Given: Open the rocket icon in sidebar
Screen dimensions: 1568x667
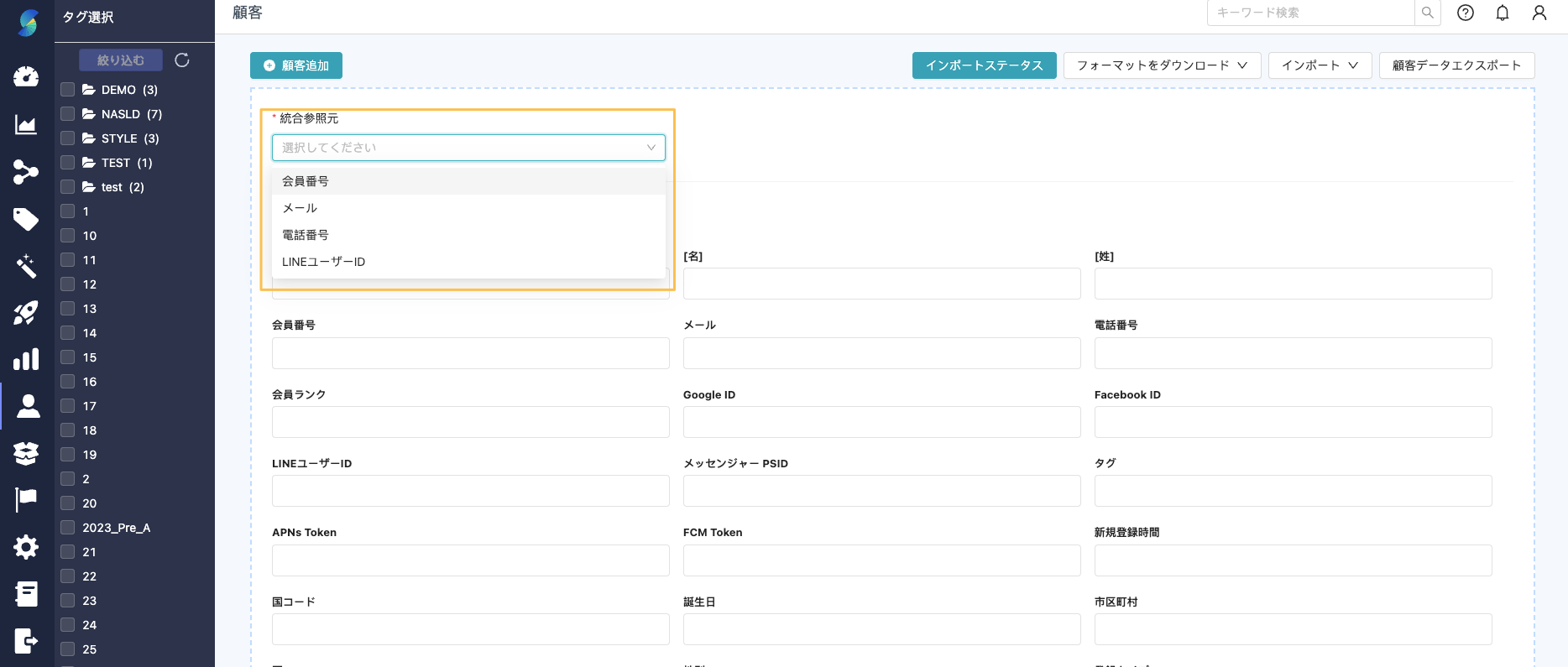Looking at the screenshot, I should [x=26, y=313].
